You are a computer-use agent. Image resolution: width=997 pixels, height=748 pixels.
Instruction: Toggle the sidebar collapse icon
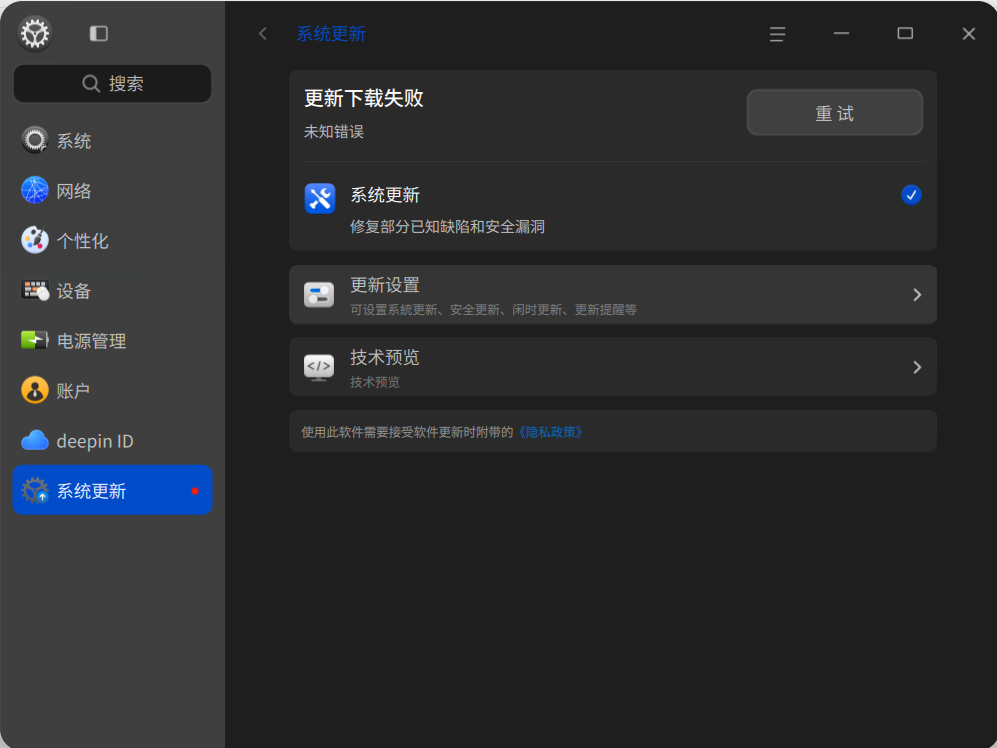point(99,33)
